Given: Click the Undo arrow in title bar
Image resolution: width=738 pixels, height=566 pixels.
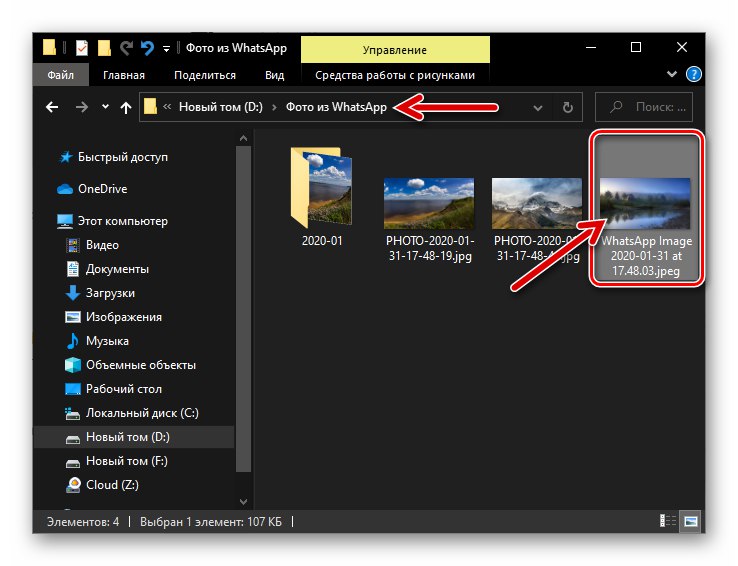Looking at the screenshot, I should pyautogui.click(x=147, y=48).
